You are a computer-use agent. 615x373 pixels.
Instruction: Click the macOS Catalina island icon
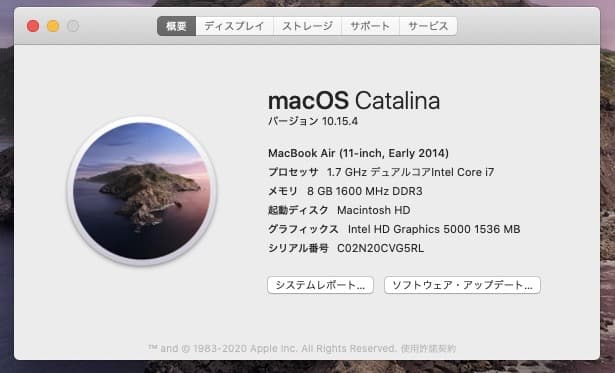tap(142, 191)
